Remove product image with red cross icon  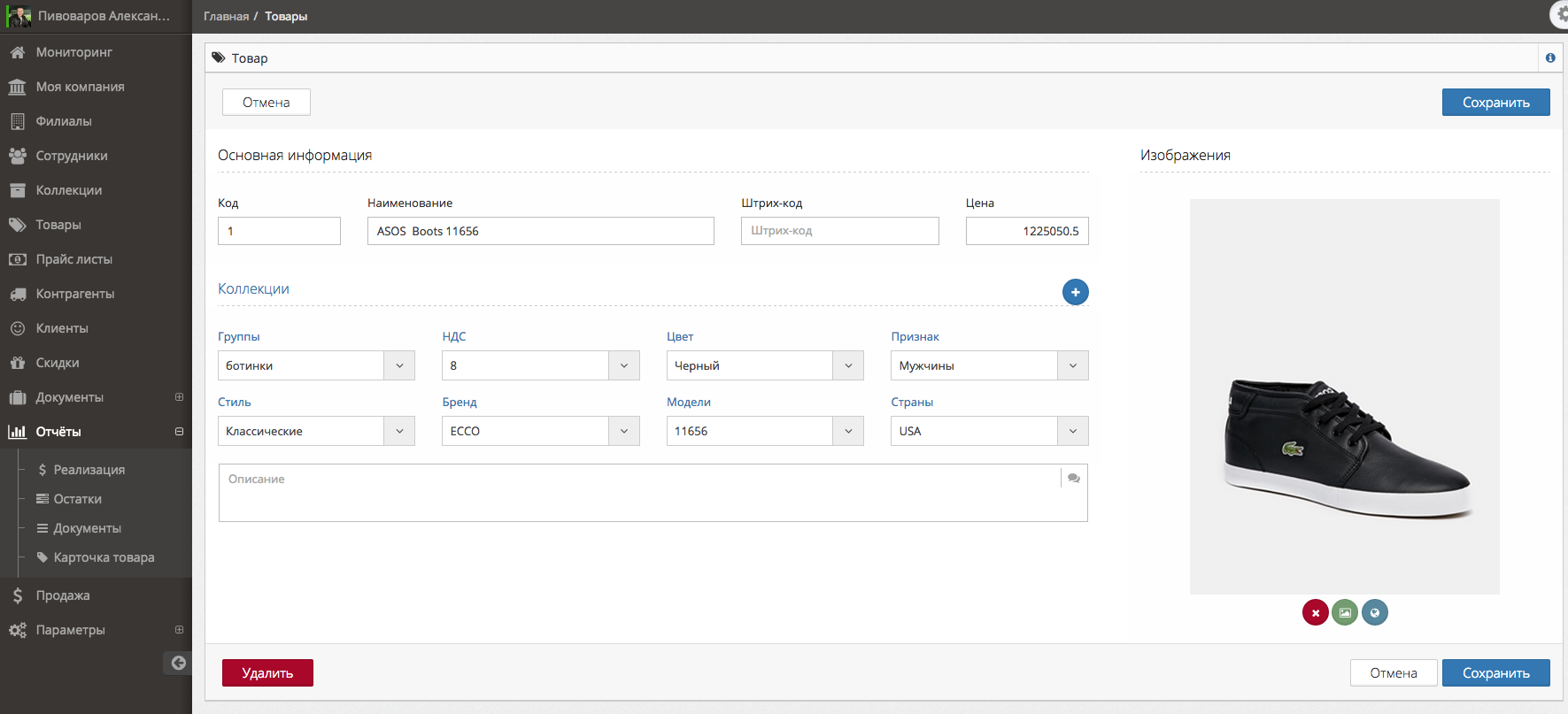(x=1315, y=612)
